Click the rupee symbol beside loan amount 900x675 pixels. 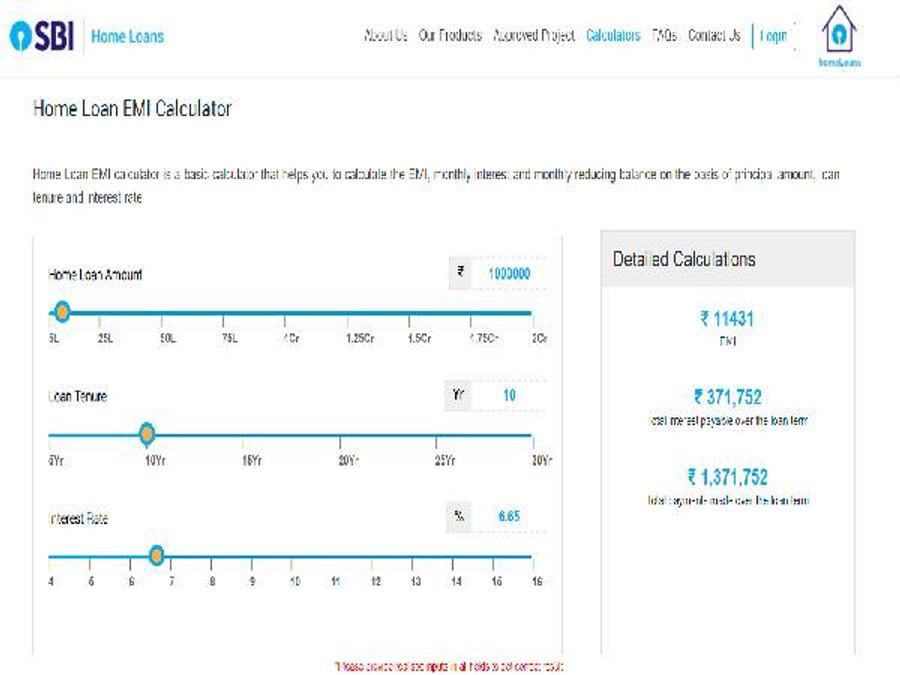(x=460, y=272)
